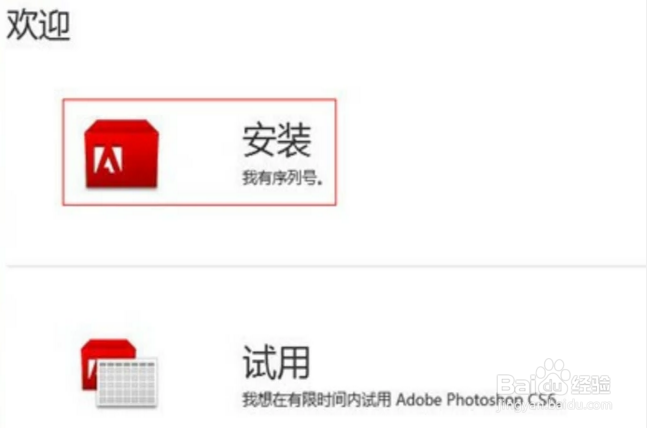Screen dimensions: 647x428
Task: Click the trial description 我想在有限时间内试用 text
Action: pyautogui.click(x=316, y=399)
